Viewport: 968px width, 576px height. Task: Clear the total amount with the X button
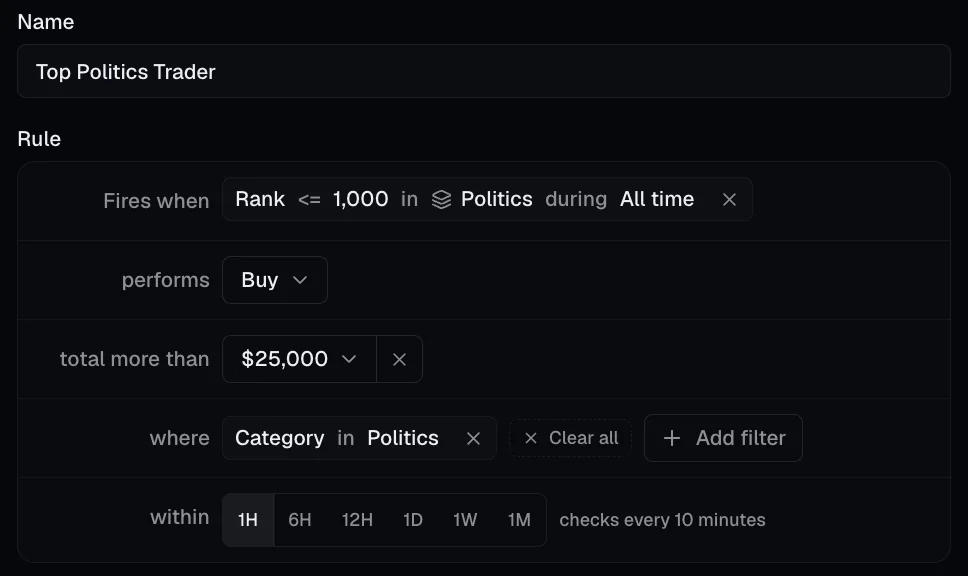(x=399, y=359)
